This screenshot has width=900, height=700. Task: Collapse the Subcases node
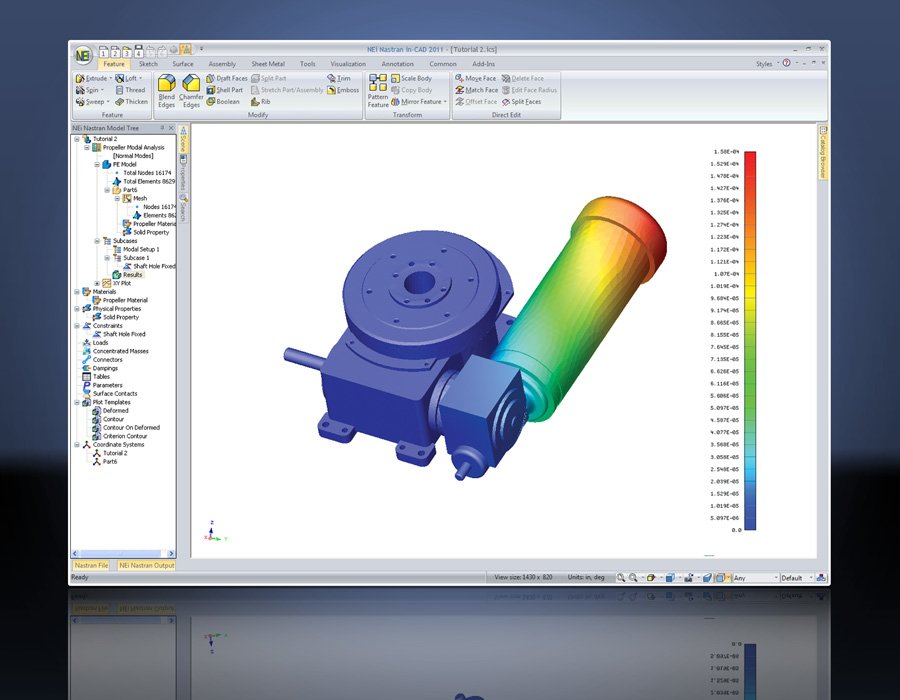click(x=97, y=241)
